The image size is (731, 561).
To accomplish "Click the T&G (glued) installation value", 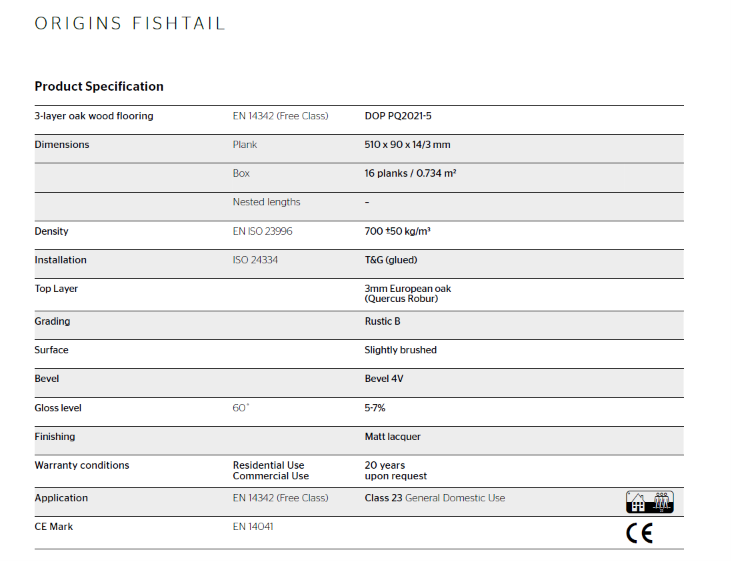I will (x=391, y=260).
